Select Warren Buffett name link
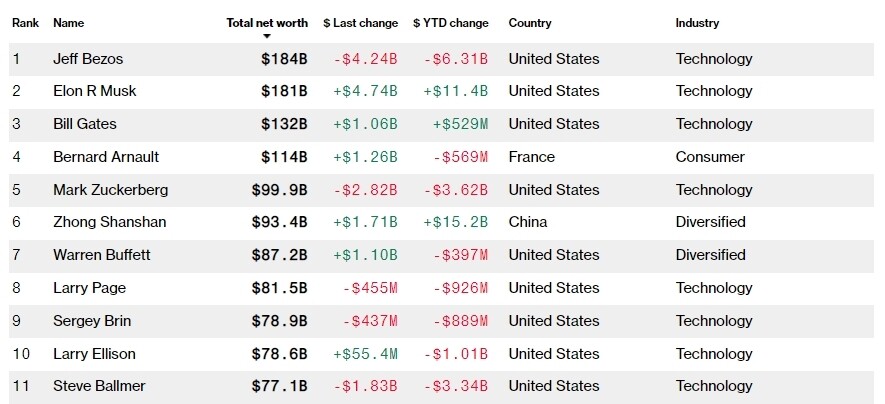885x404 pixels. pyautogui.click(x=101, y=255)
